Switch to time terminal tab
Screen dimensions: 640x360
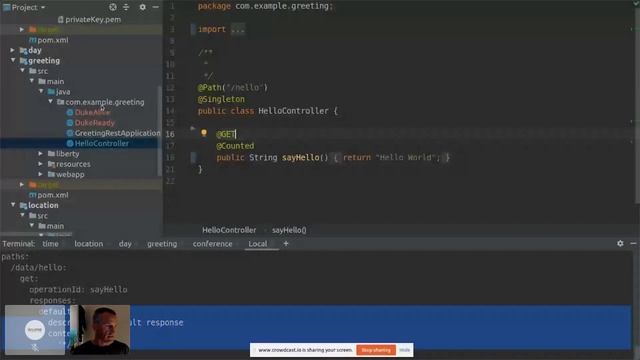[50, 244]
